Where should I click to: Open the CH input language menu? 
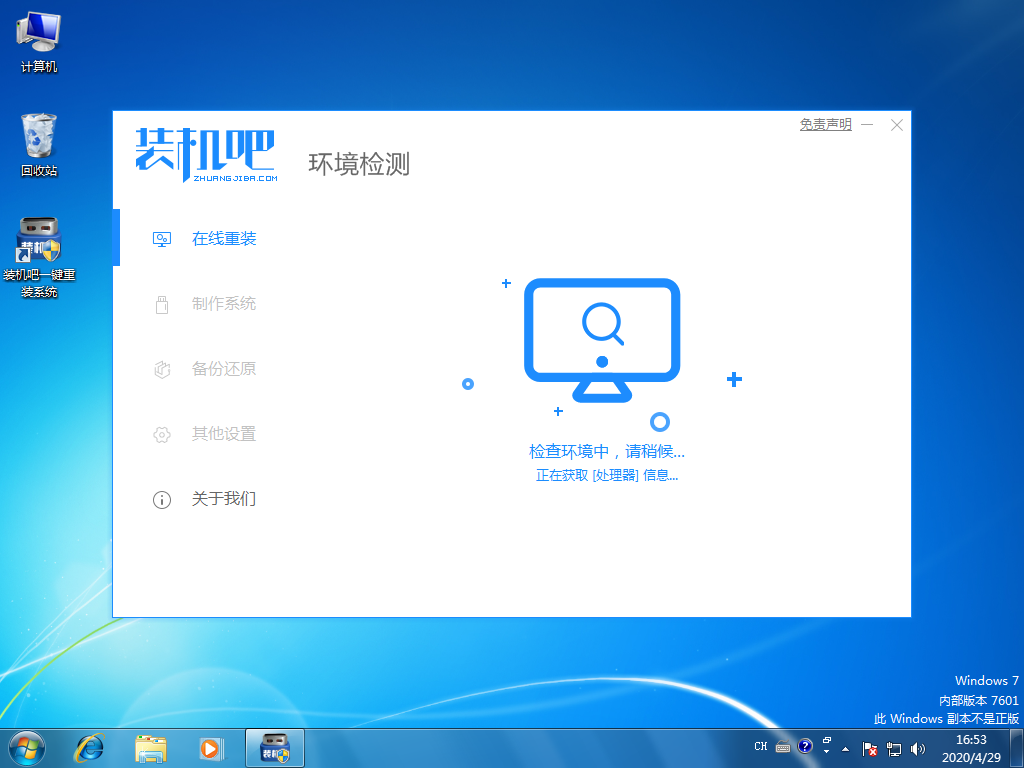tap(761, 747)
